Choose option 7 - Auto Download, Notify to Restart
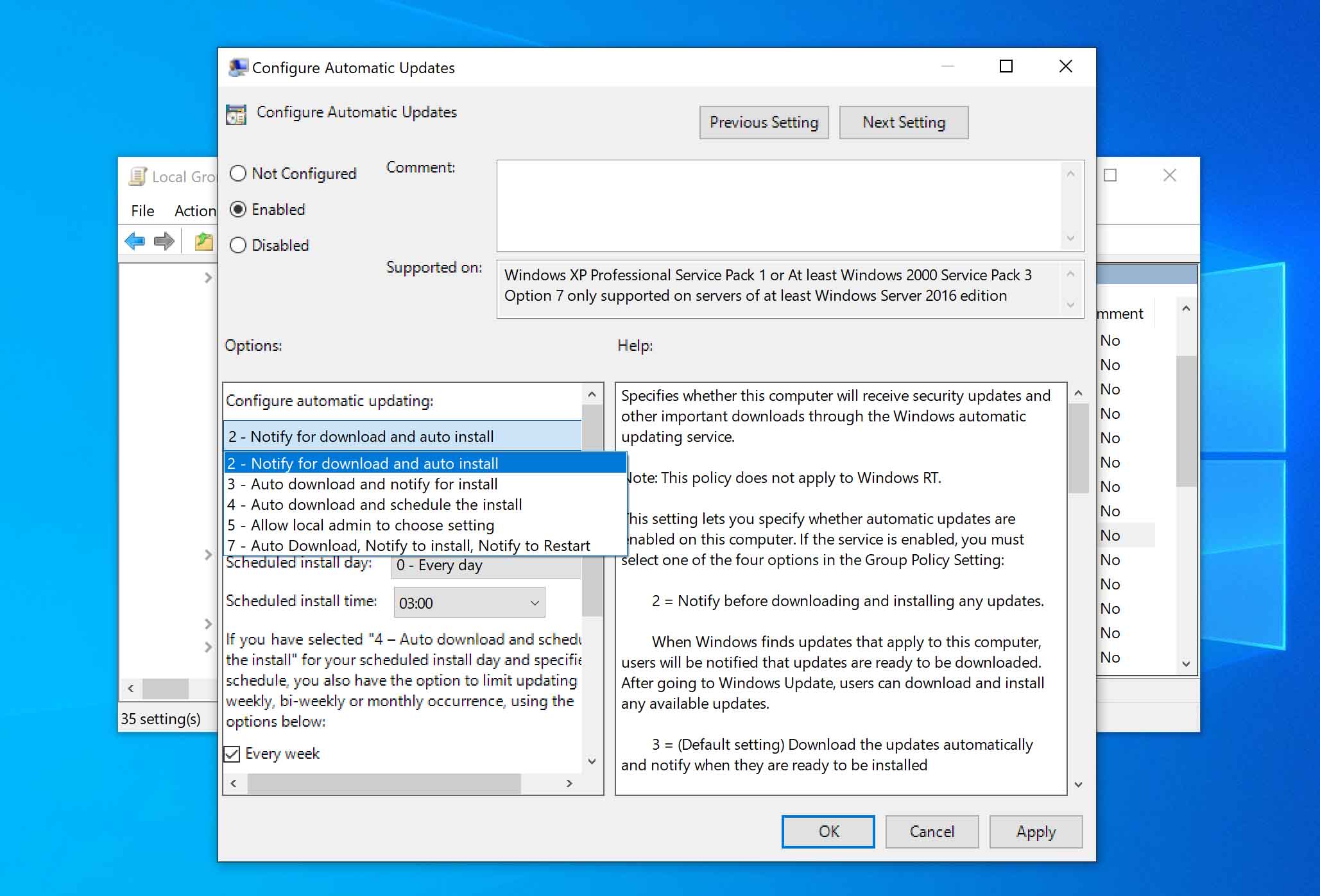This screenshot has height=896, width=1320. tap(425, 545)
